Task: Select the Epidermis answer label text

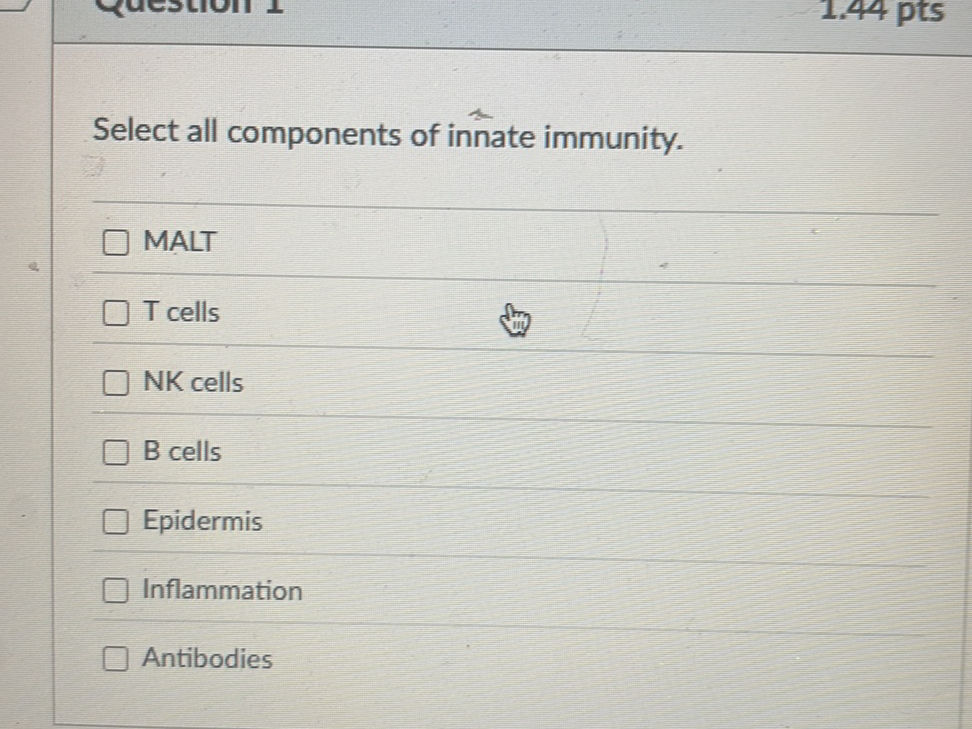Action: click(203, 520)
